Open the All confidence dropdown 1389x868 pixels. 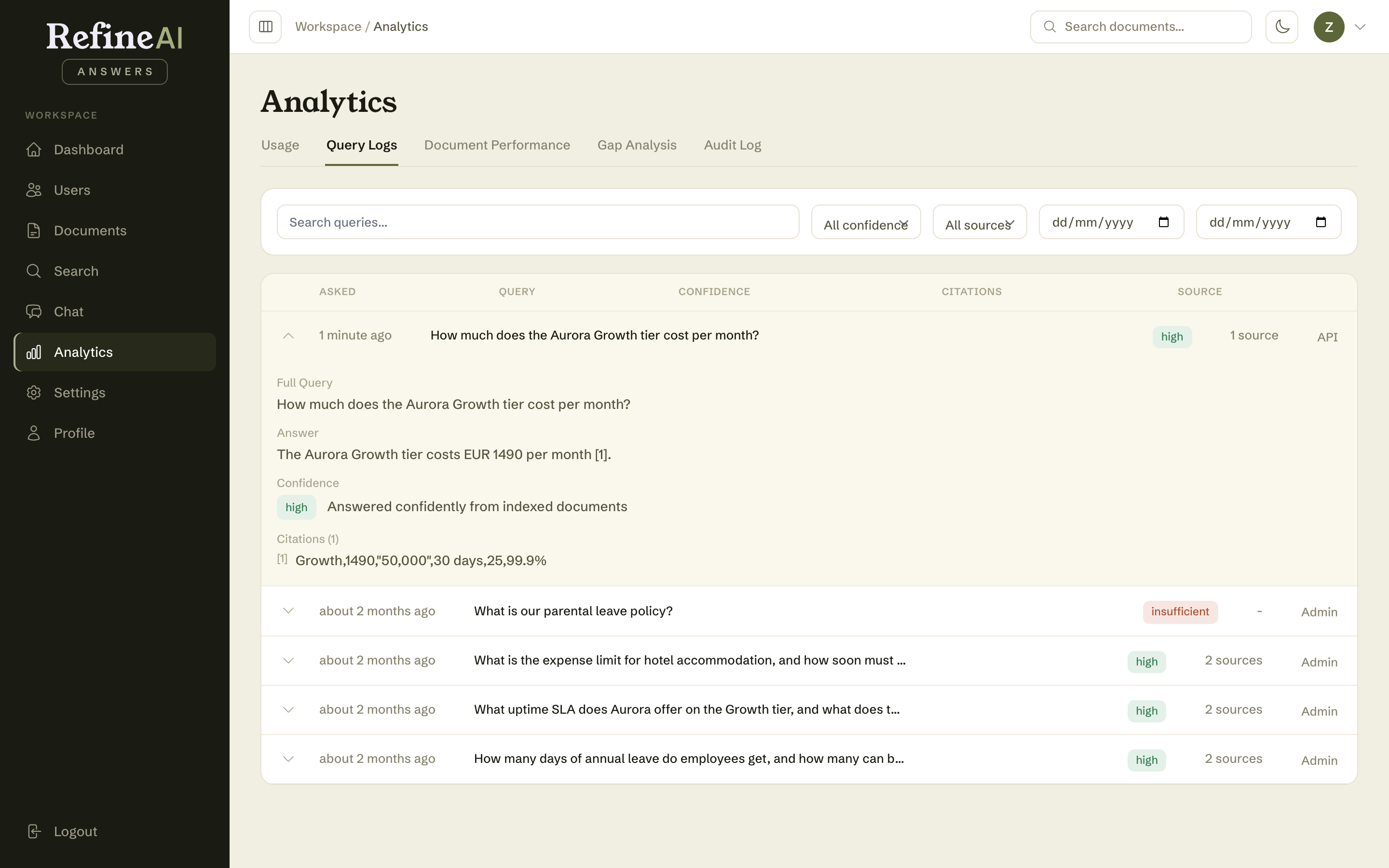point(866,222)
